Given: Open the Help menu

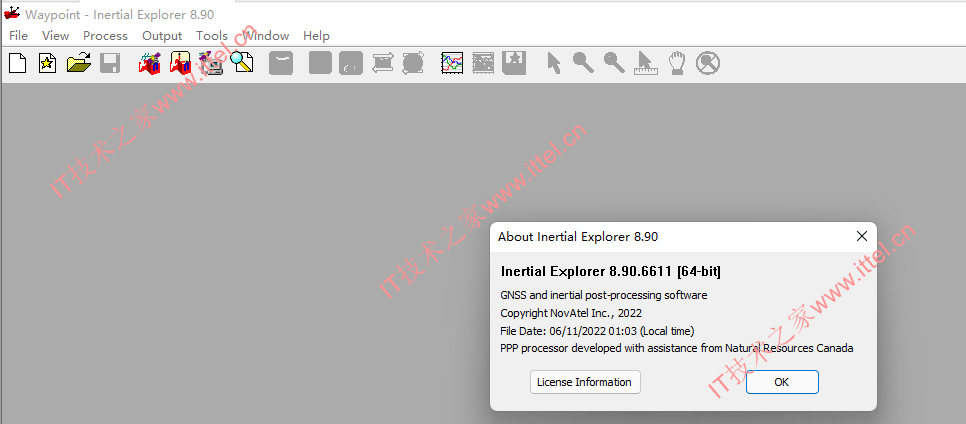Looking at the screenshot, I should 316,36.
